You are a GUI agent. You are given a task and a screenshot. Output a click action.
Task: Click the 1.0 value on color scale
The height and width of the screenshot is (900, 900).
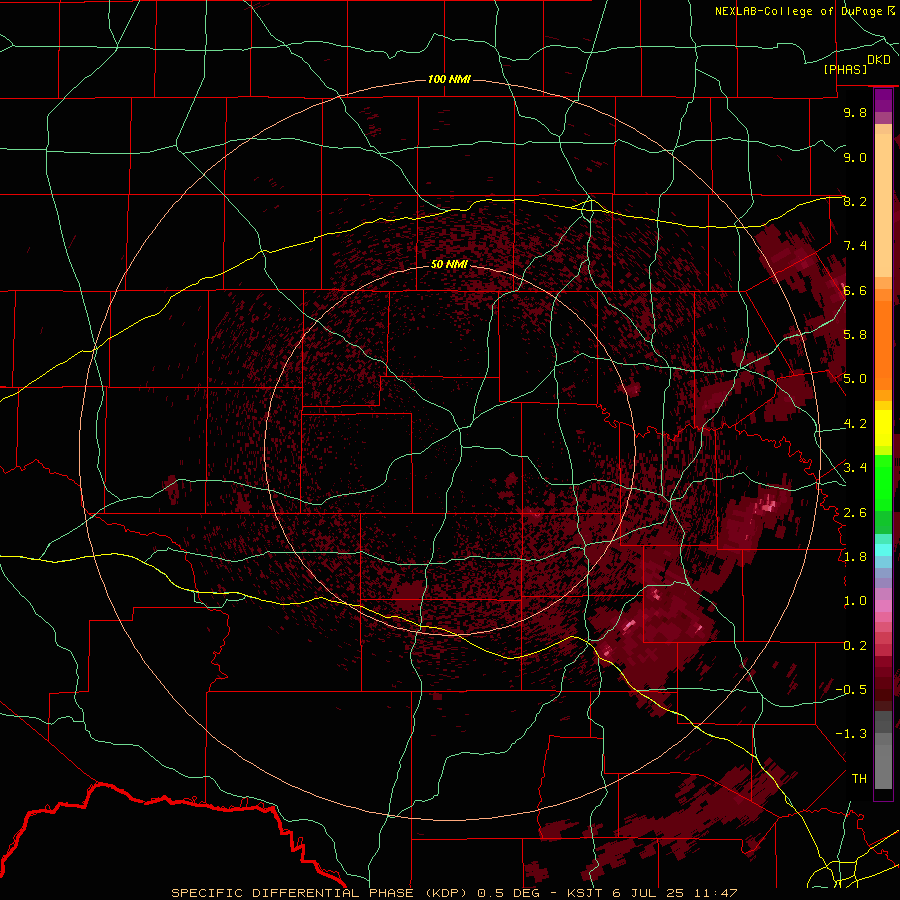coord(855,601)
